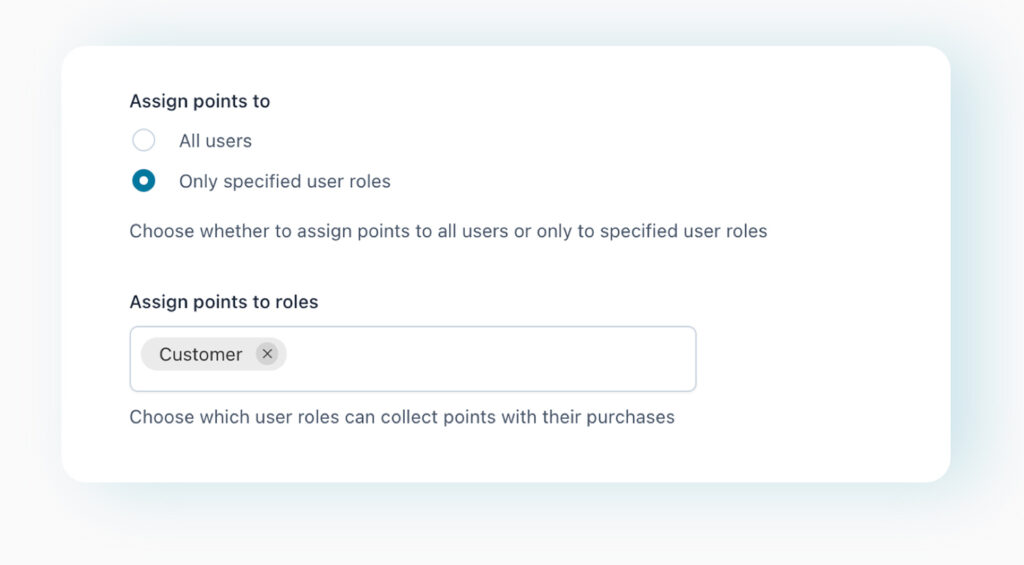
Task: Click the "Only specified user roles" label text
Action: [x=284, y=182]
